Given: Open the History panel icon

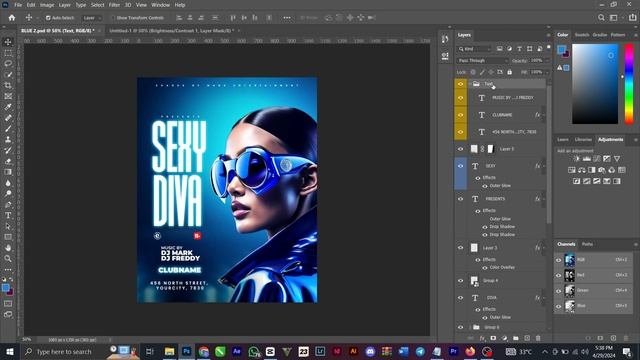Looking at the screenshot, I should 445,39.
